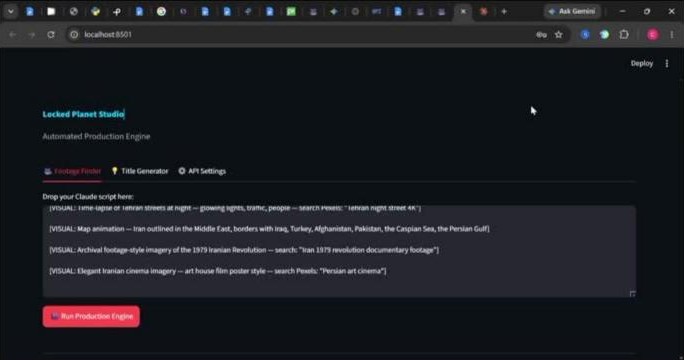Image resolution: width=684 pixels, height=360 pixels.
Task: Click the Persian art cinema visual line
Action: [x=218, y=271]
